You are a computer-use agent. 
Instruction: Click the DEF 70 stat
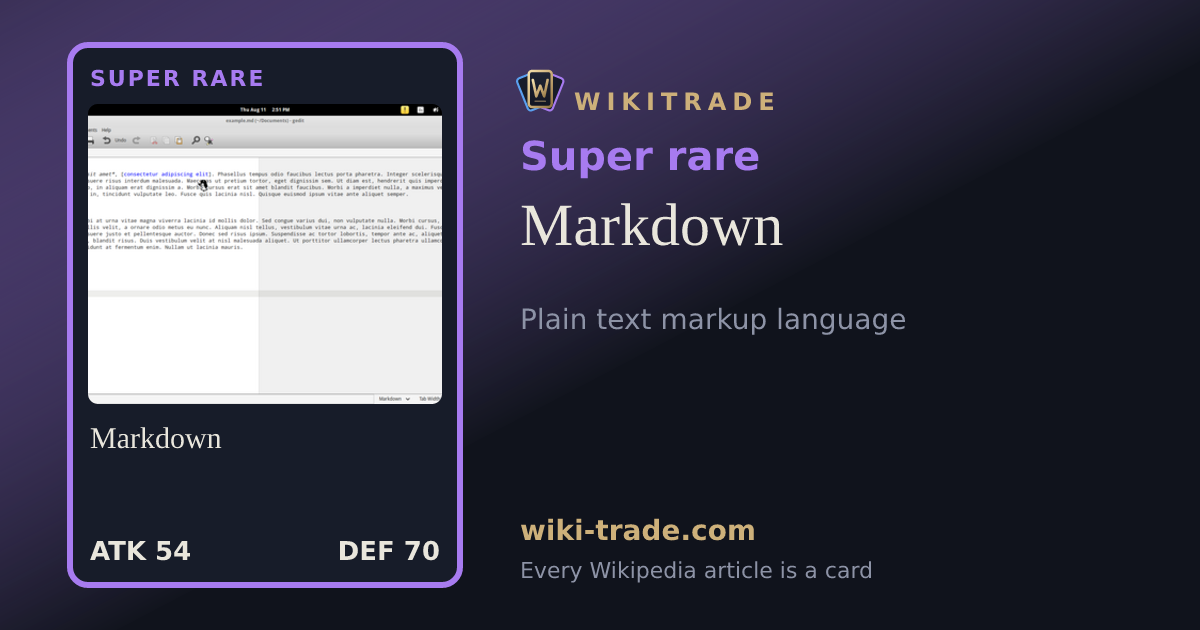tap(389, 551)
